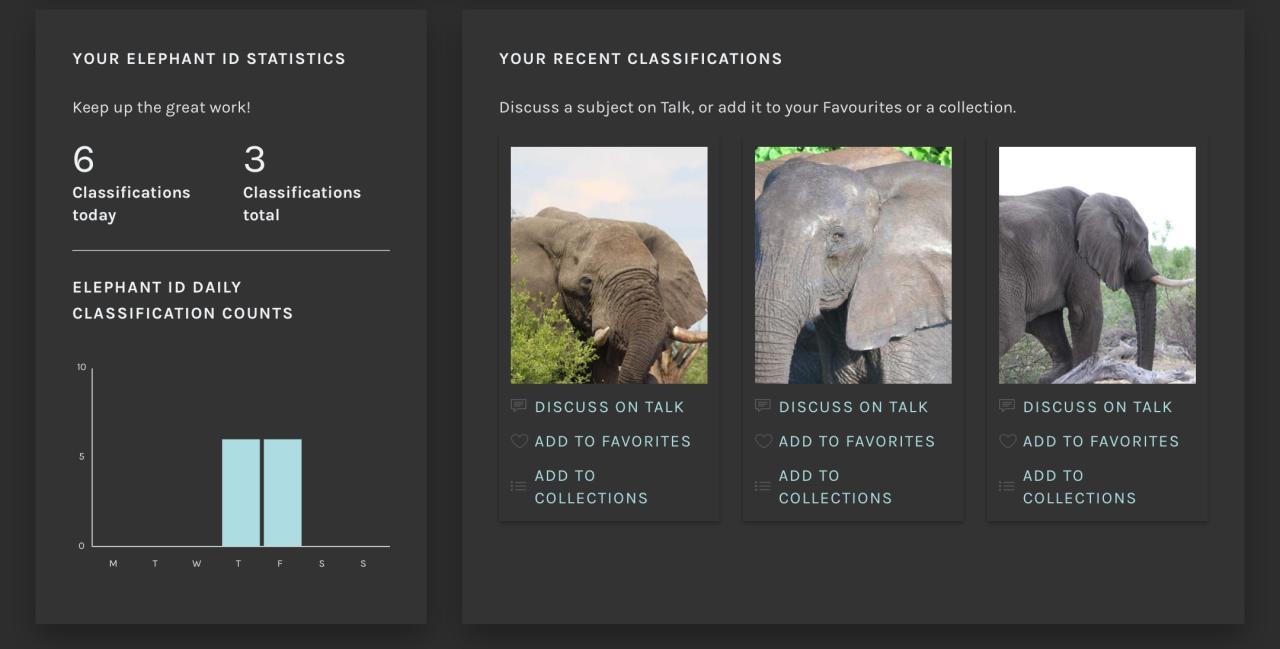Open the side-view tusked elephant thumbnail

pos(1097,265)
